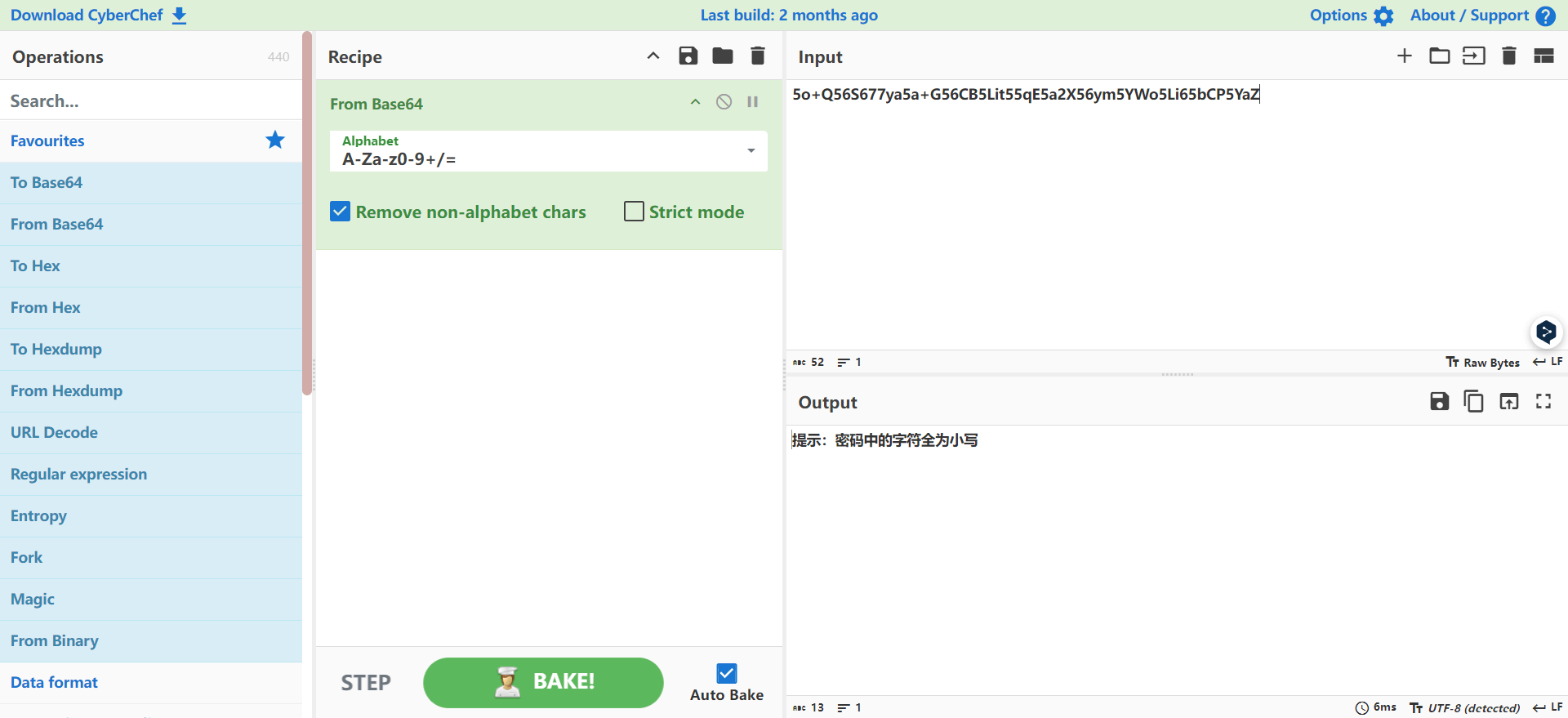Click Options link text

point(1338,15)
